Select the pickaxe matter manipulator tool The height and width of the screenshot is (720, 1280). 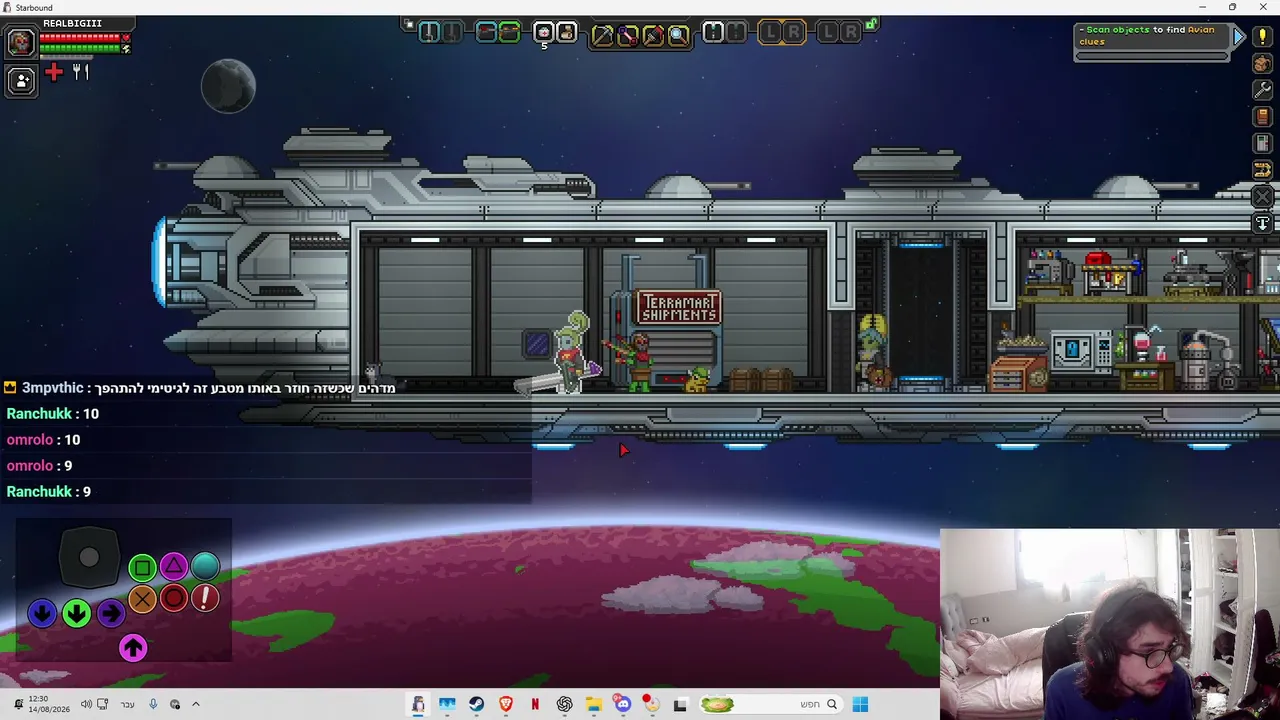(x=602, y=36)
